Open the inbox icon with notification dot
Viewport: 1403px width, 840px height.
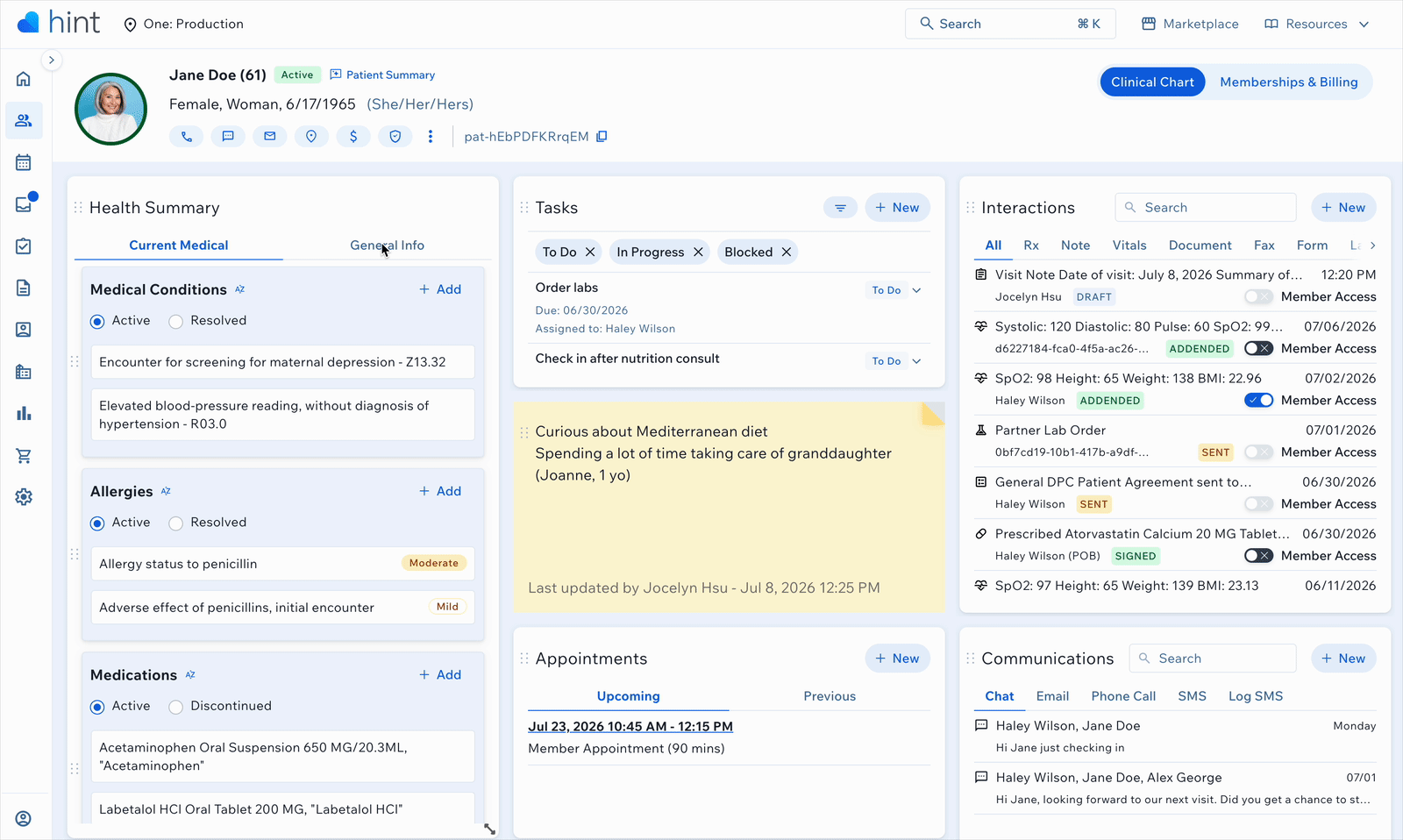tap(24, 204)
